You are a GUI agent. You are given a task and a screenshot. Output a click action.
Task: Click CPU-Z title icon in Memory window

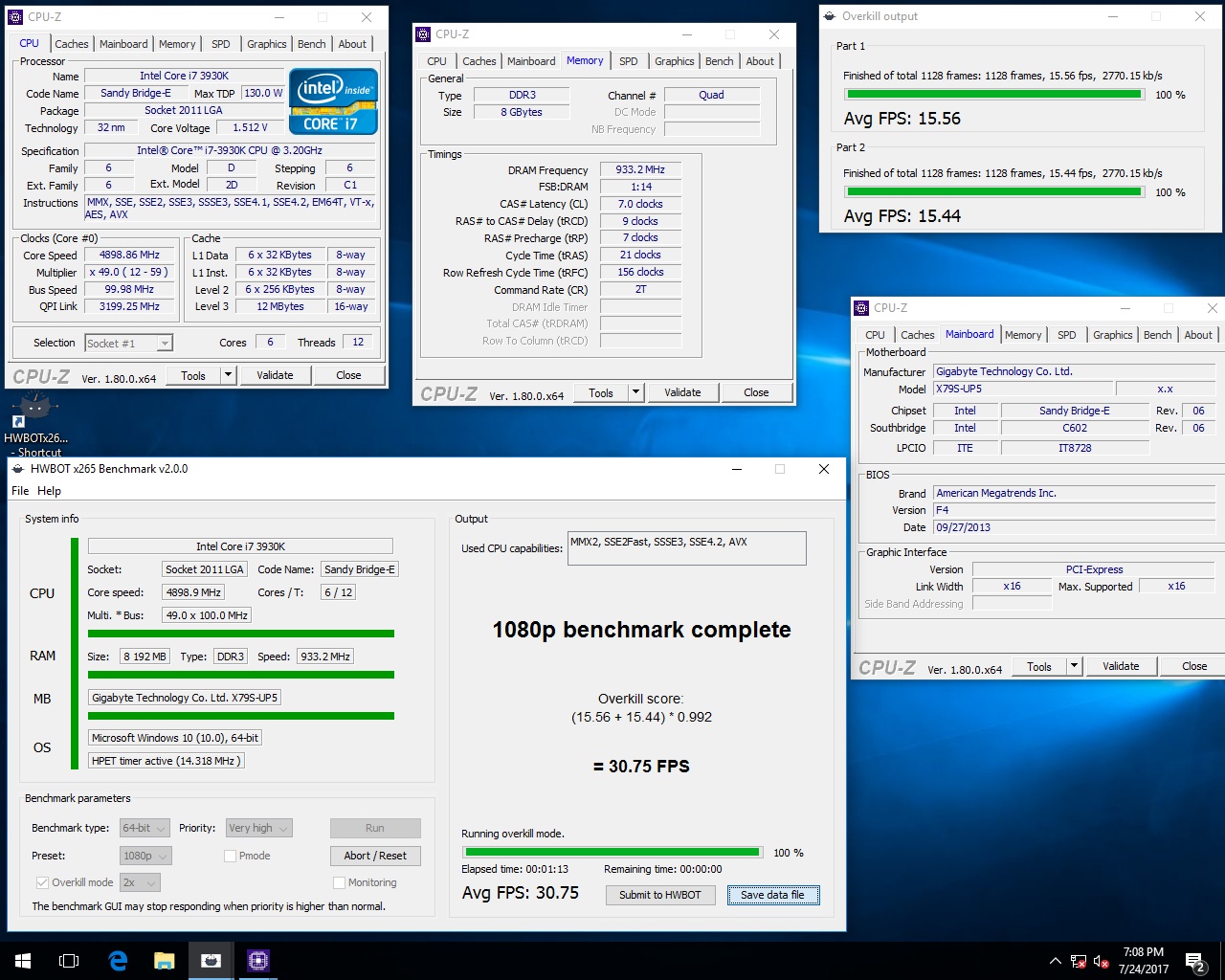422,34
